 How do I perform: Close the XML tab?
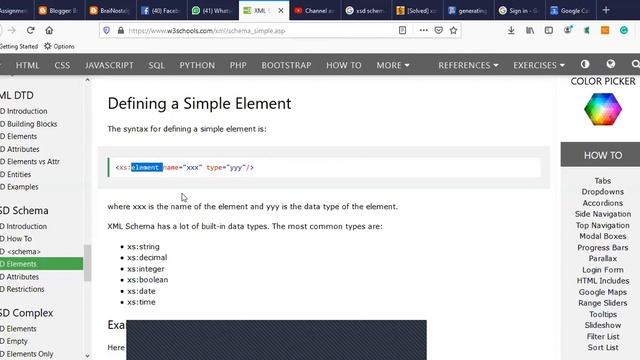pyautogui.click(x=281, y=11)
